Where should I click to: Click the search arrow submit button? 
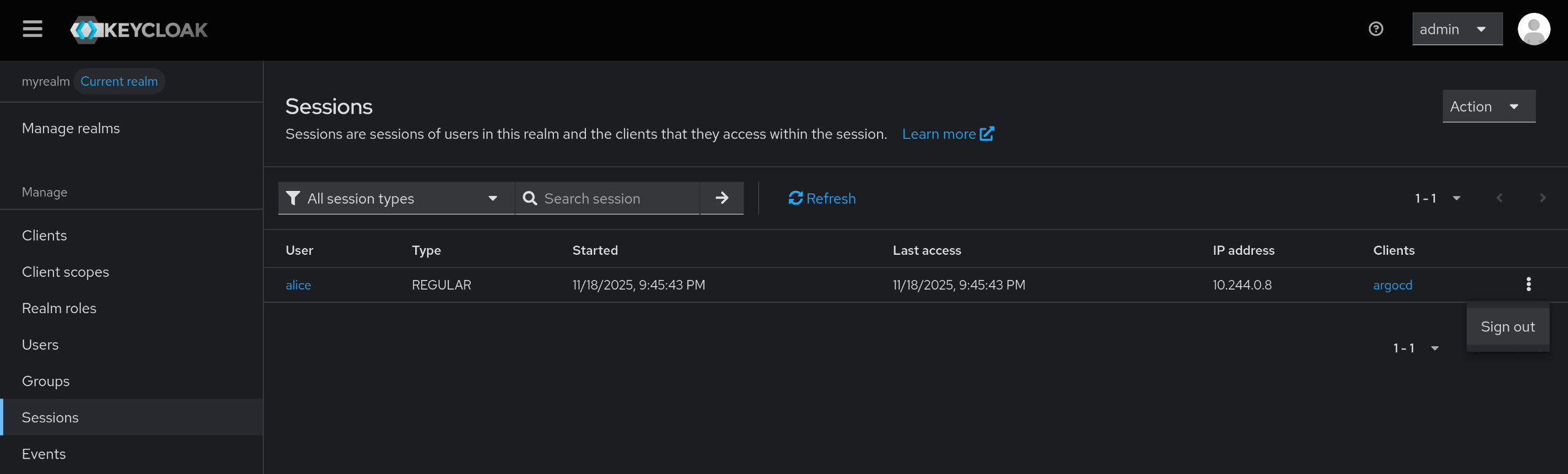click(x=722, y=198)
